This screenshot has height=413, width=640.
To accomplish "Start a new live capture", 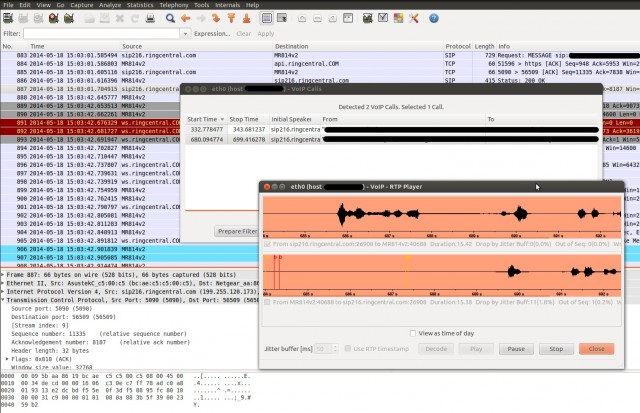I will point(38,18).
